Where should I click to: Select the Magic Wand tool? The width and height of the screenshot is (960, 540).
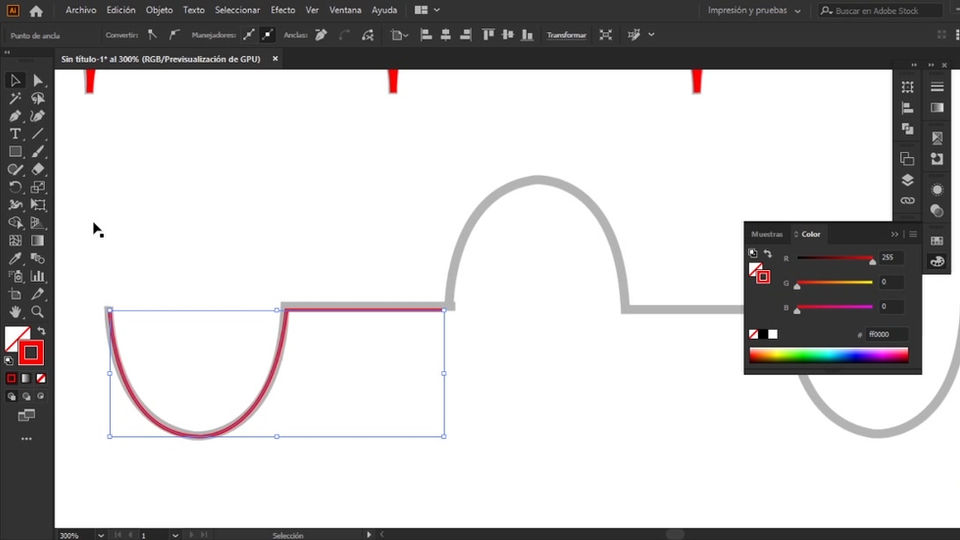point(15,98)
